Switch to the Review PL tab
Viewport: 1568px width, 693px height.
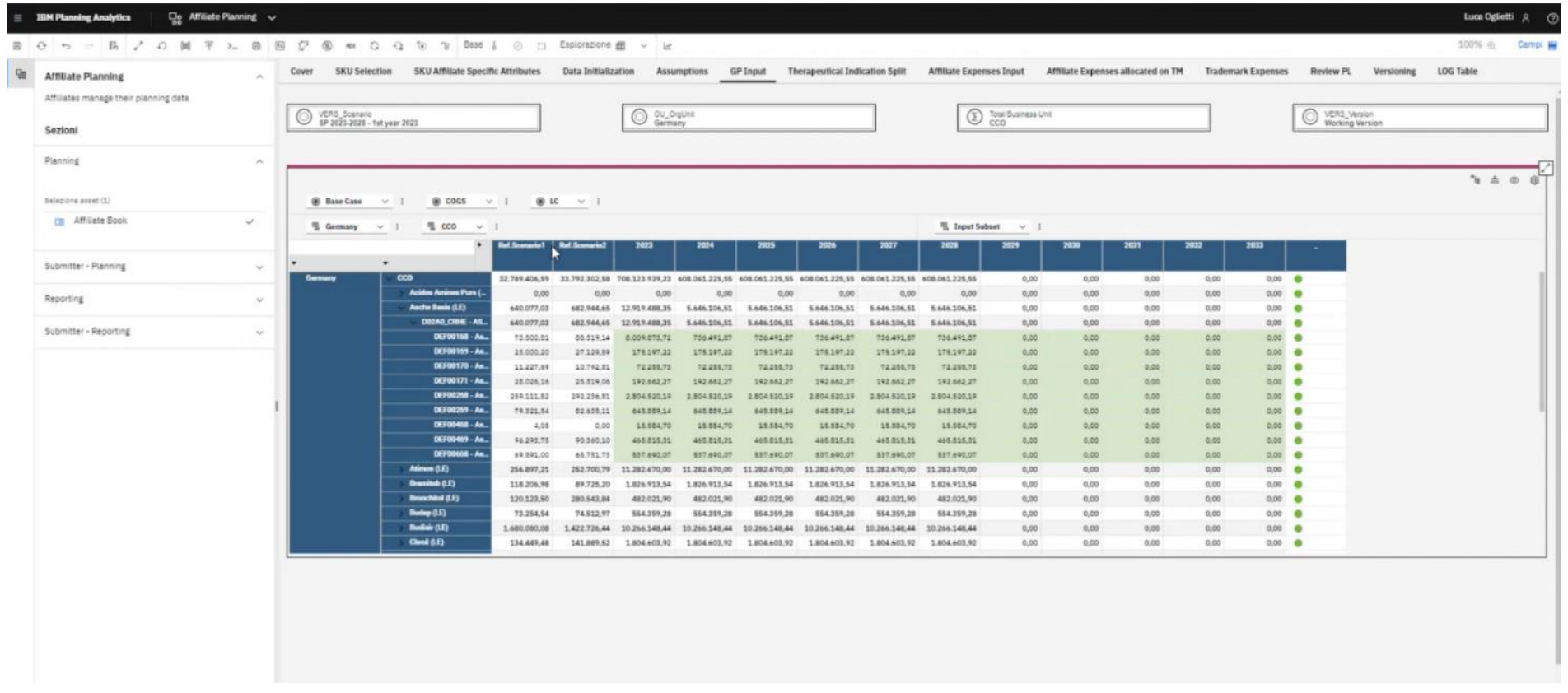tap(1330, 72)
